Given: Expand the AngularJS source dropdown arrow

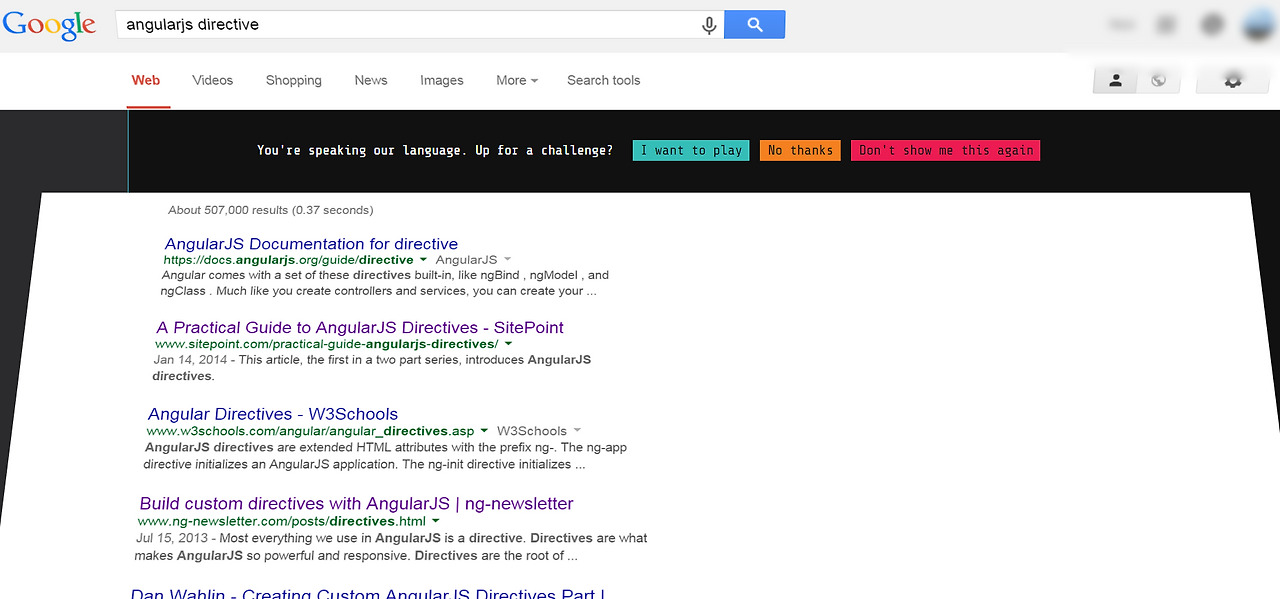Looking at the screenshot, I should (507, 260).
